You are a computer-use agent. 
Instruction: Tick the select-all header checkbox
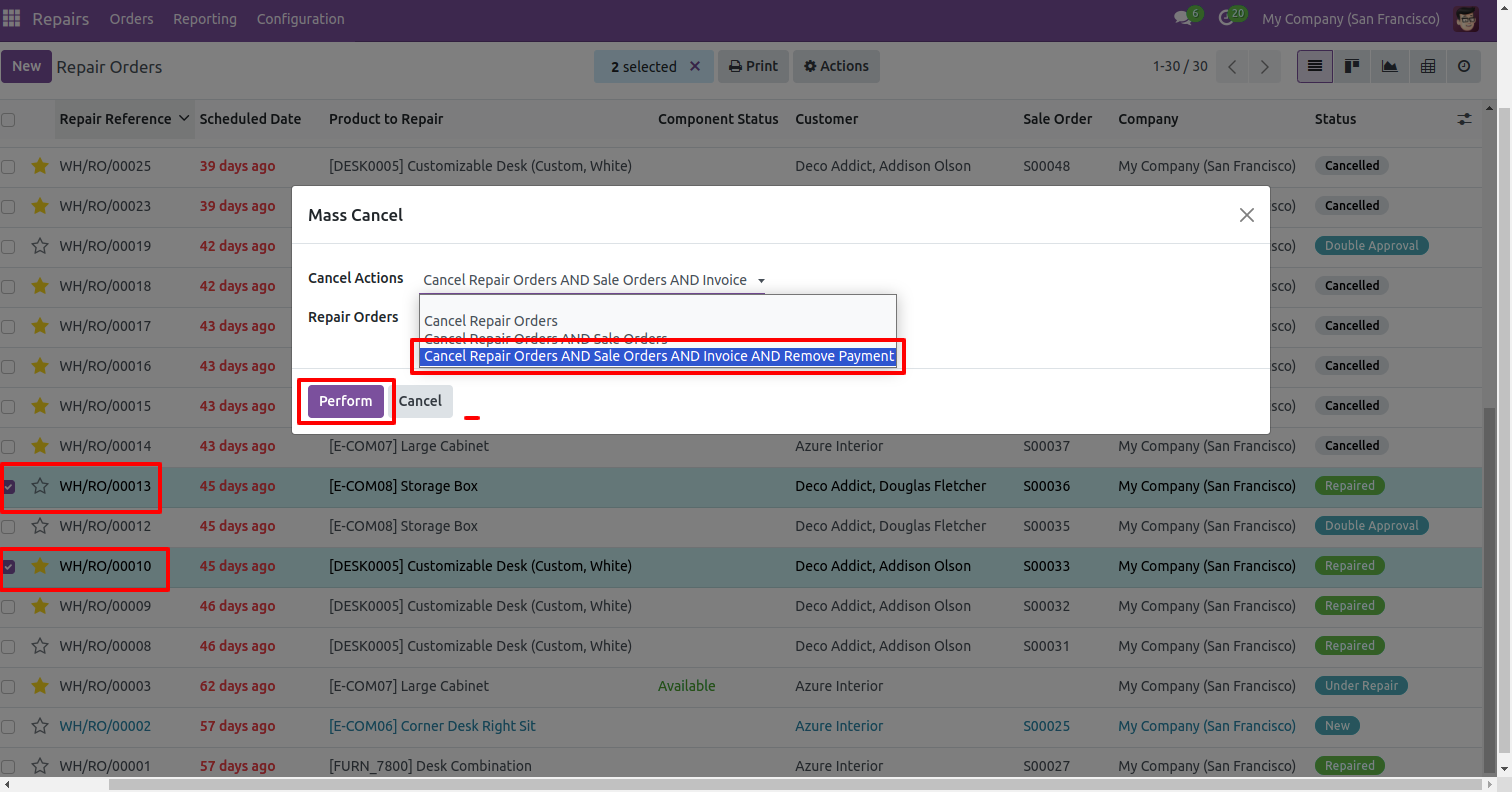point(9,120)
